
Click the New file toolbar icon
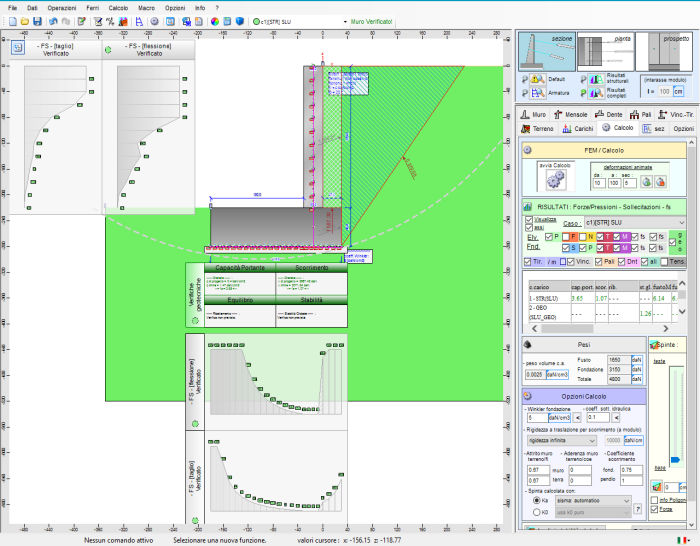tap(13, 21)
